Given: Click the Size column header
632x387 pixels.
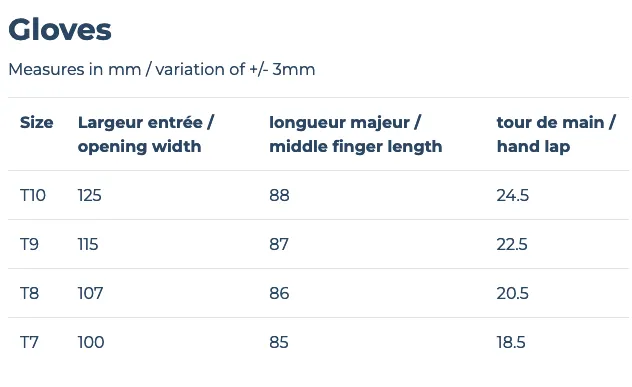Looking at the screenshot, I should click(x=37, y=123).
